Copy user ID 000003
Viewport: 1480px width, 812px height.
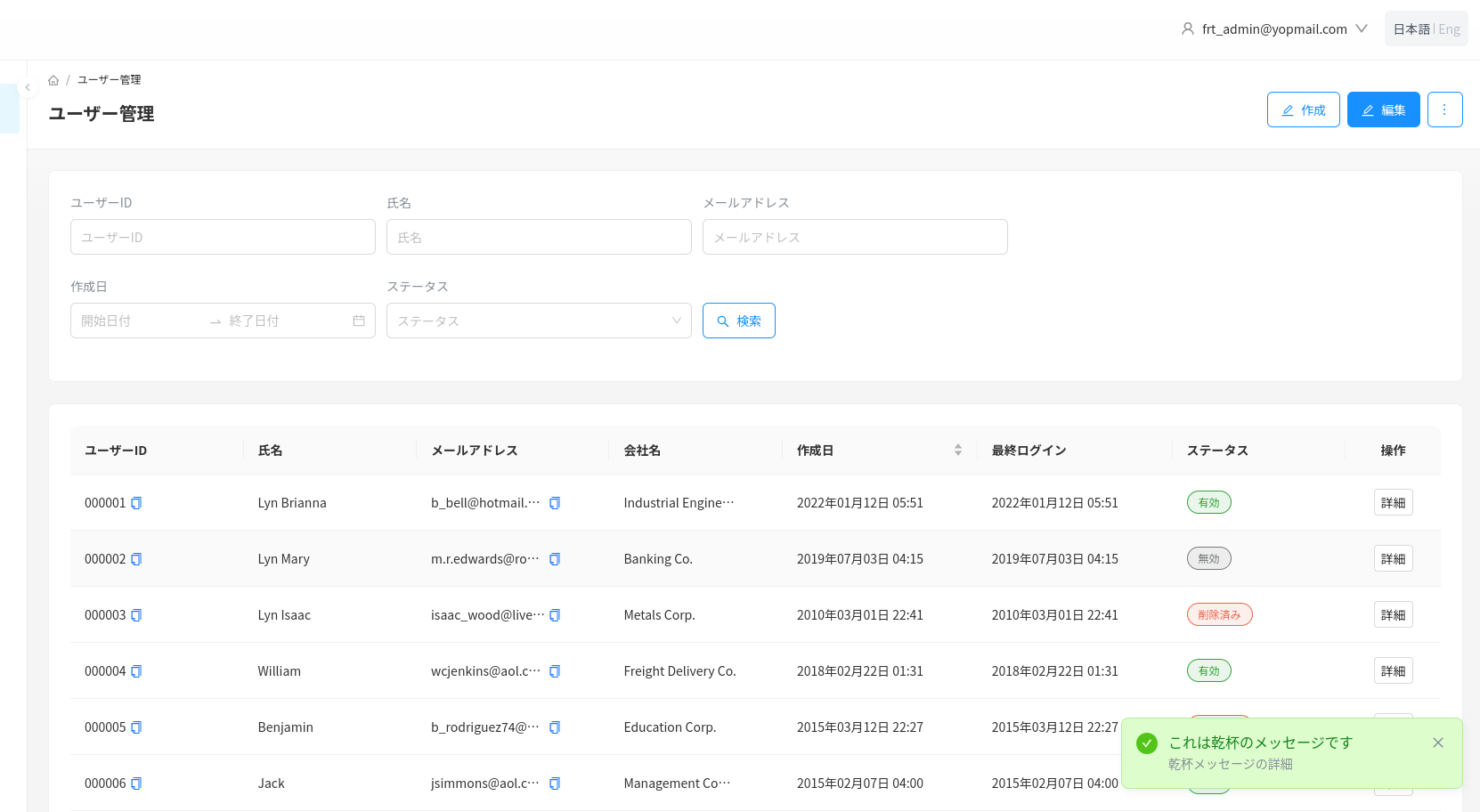click(x=136, y=615)
